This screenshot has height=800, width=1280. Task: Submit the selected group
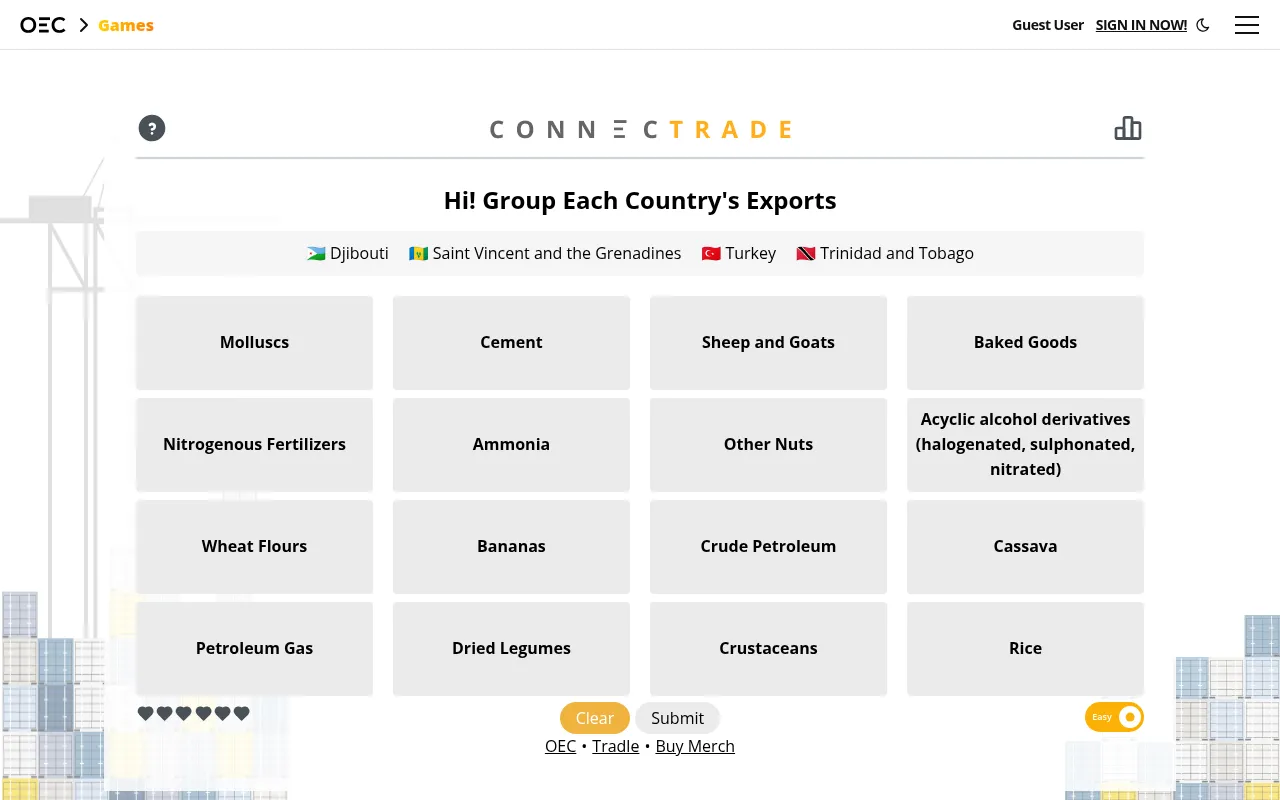tap(677, 718)
